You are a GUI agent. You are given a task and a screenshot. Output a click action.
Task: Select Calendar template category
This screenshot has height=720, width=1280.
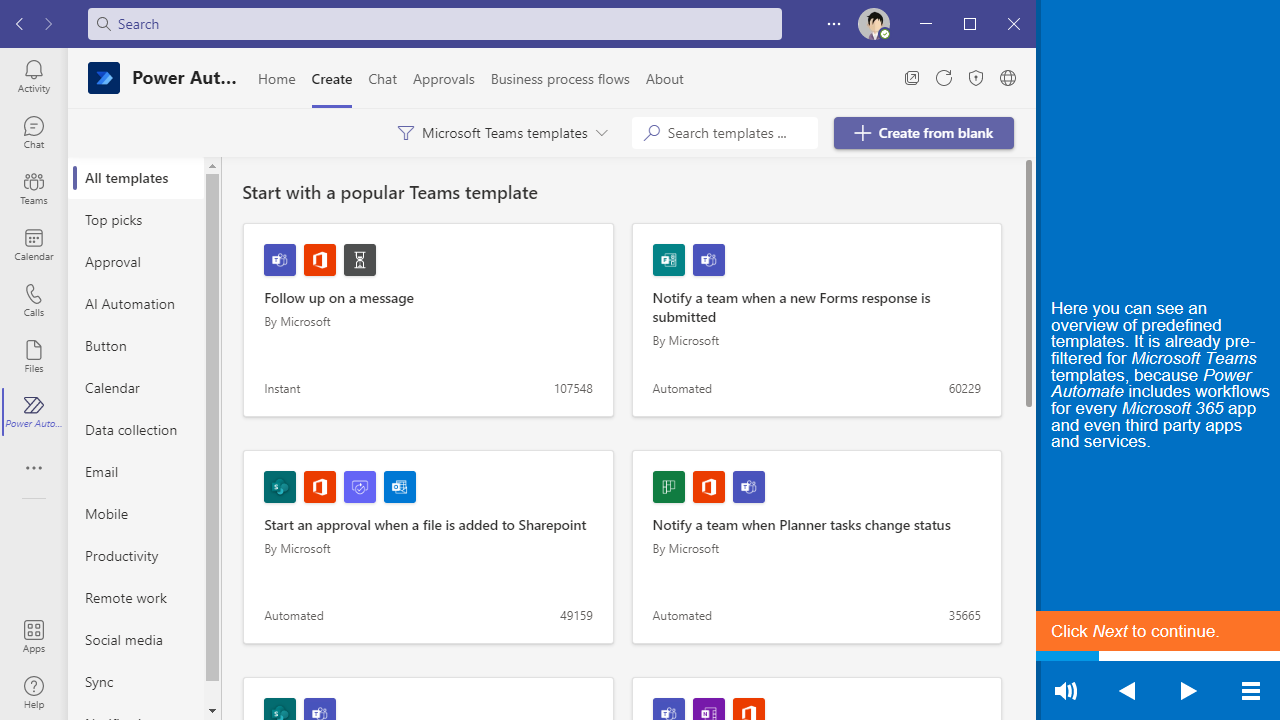[x=138, y=388]
